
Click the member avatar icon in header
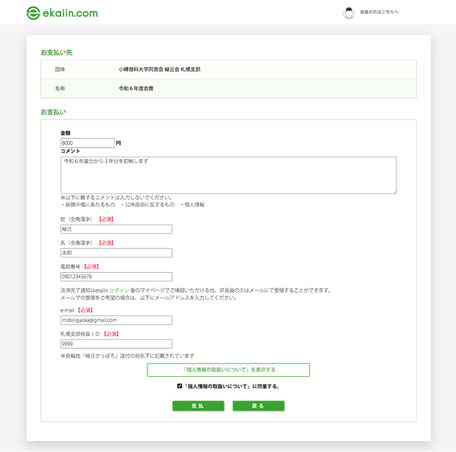pos(349,13)
